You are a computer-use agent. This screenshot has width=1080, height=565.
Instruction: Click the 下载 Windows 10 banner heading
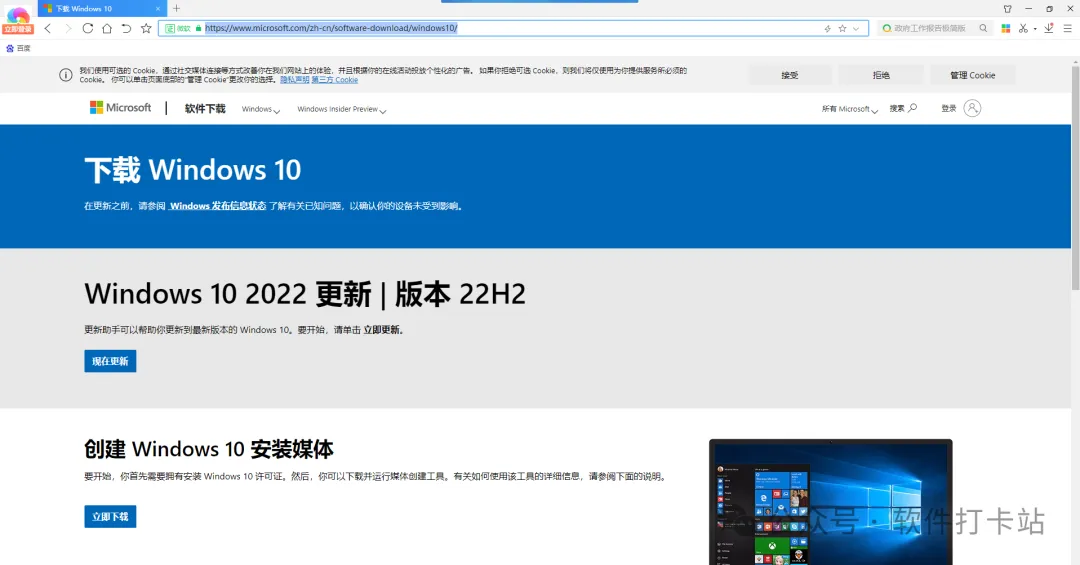[x=193, y=170]
